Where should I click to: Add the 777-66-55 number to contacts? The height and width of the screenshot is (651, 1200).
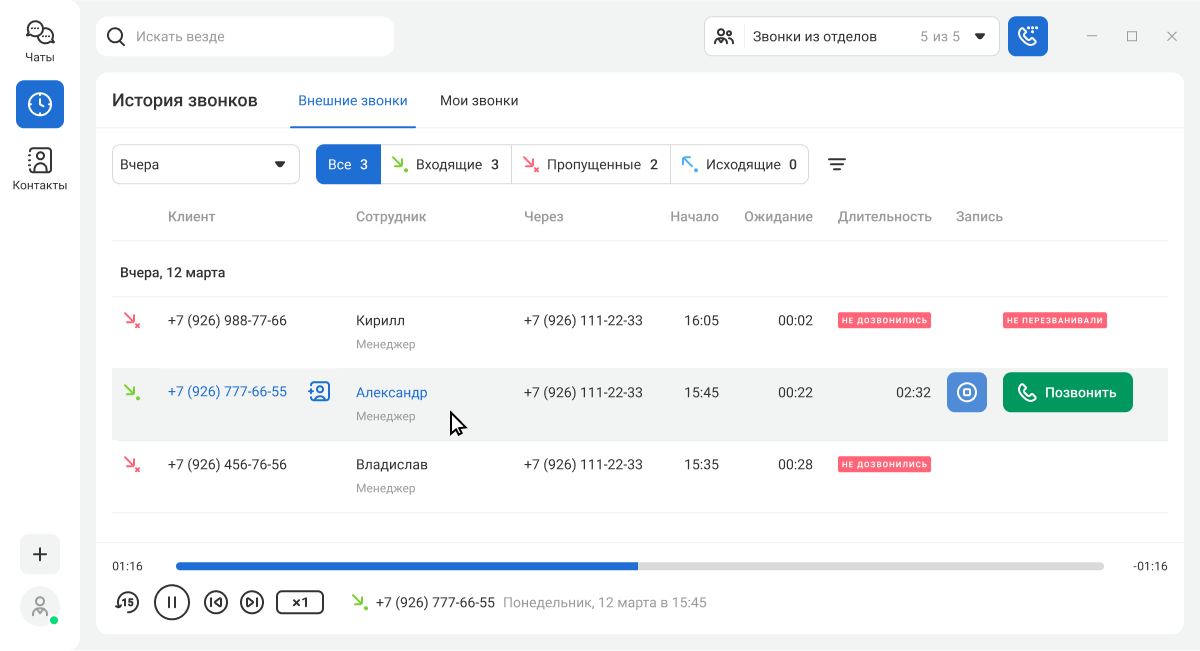(x=319, y=392)
